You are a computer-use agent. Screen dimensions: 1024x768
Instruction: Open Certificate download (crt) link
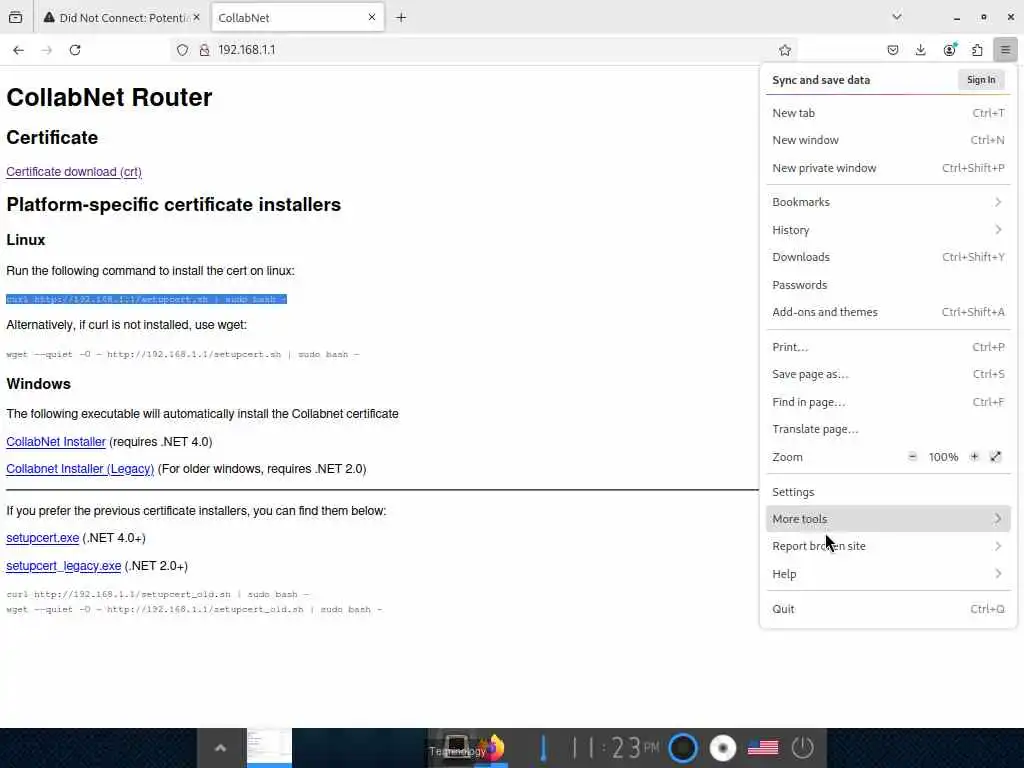(x=74, y=172)
